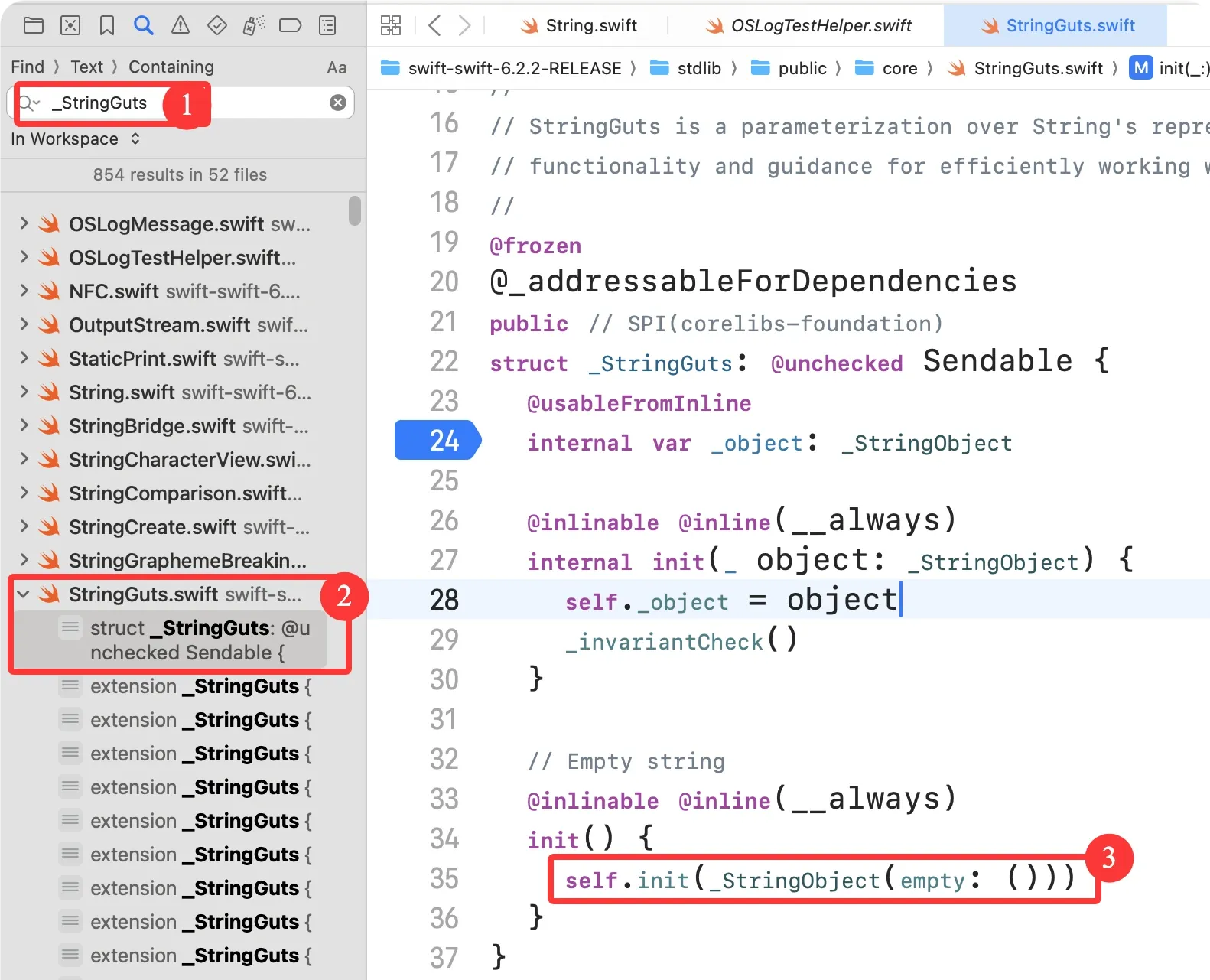Open the Breakpoint navigator icon
The width and height of the screenshot is (1210, 980).
click(291, 25)
